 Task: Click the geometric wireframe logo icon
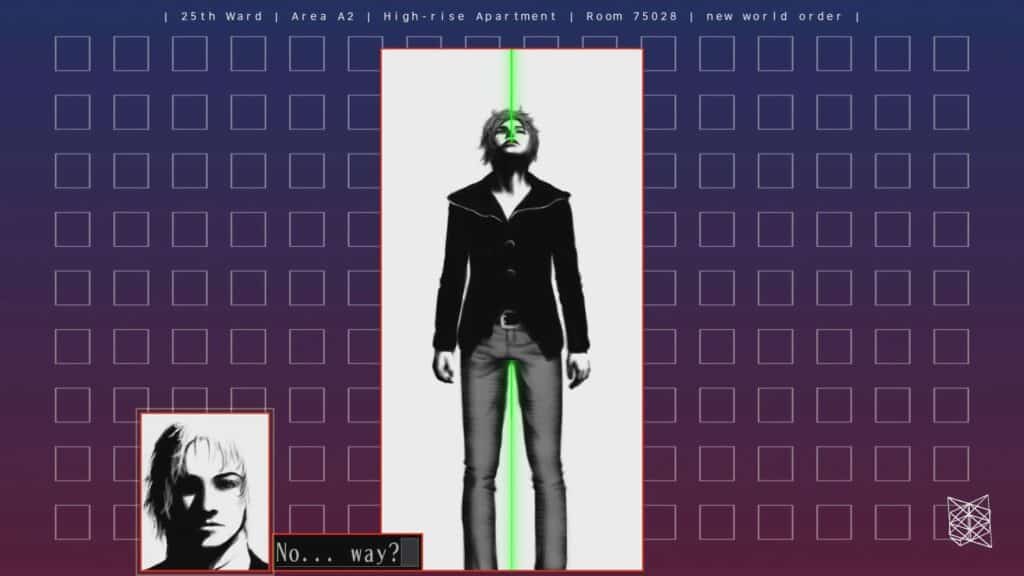coord(970,520)
